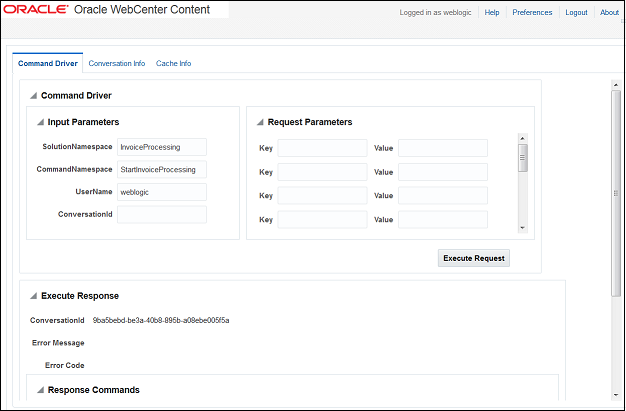Open Preferences in the header
The height and width of the screenshot is (411, 626).
coord(532,12)
